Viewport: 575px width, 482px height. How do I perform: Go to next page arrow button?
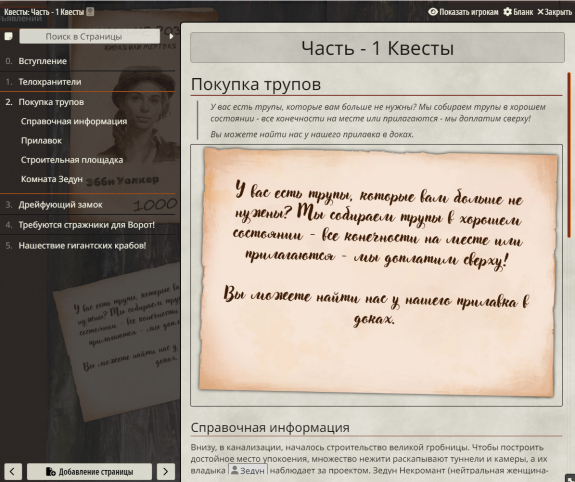(x=165, y=471)
